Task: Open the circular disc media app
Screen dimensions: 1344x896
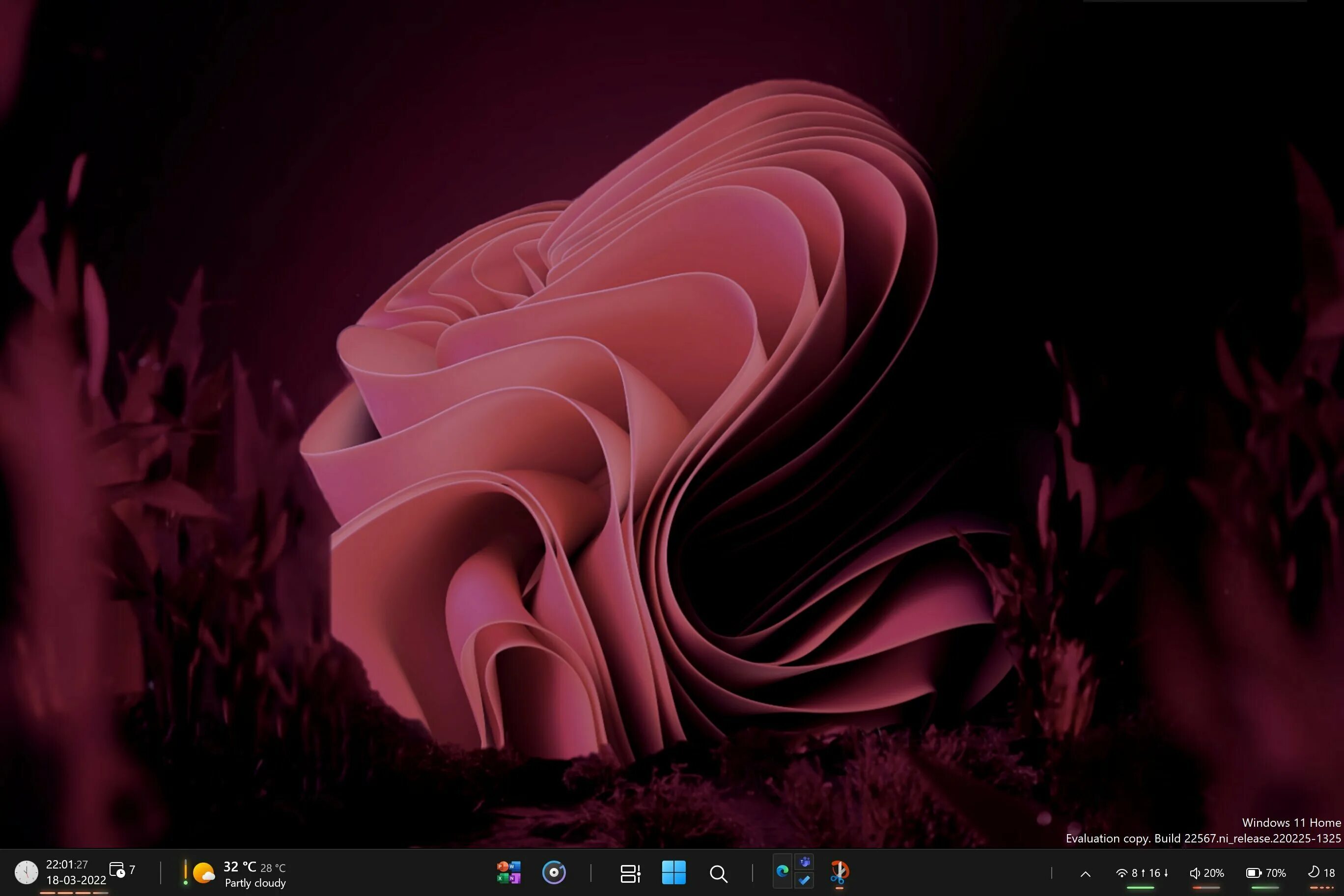Action: click(x=553, y=872)
